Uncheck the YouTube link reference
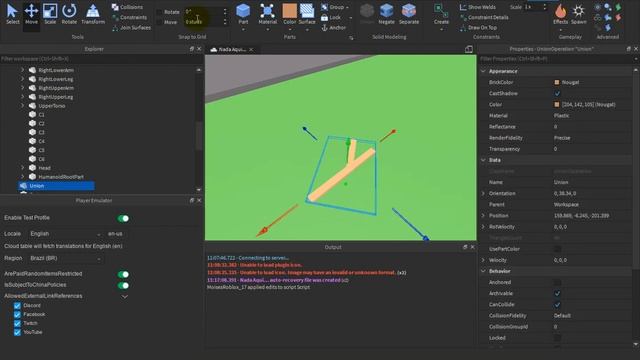This screenshot has width=640, height=360. click(x=17, y=333)
